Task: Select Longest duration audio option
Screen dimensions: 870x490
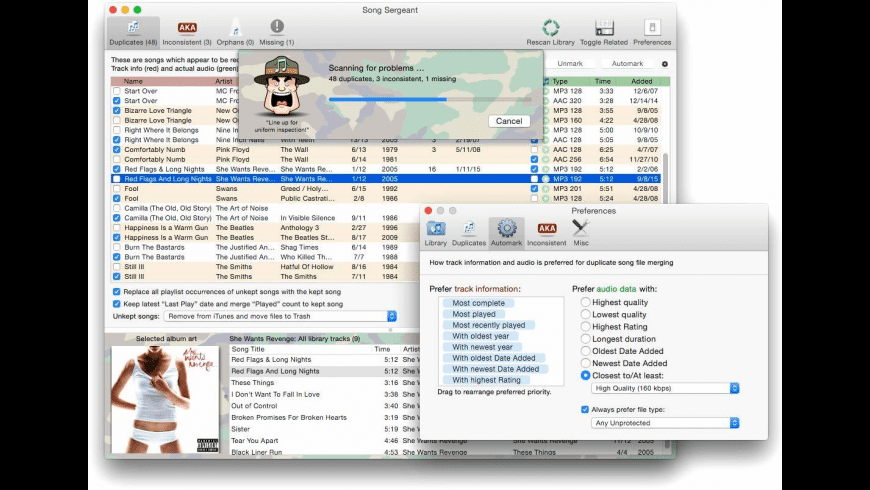Action: [x=585, y=339]
